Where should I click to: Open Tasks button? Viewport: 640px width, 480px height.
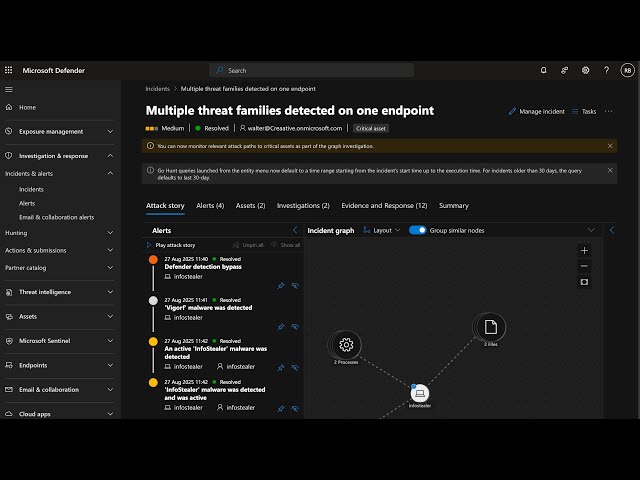584,111
